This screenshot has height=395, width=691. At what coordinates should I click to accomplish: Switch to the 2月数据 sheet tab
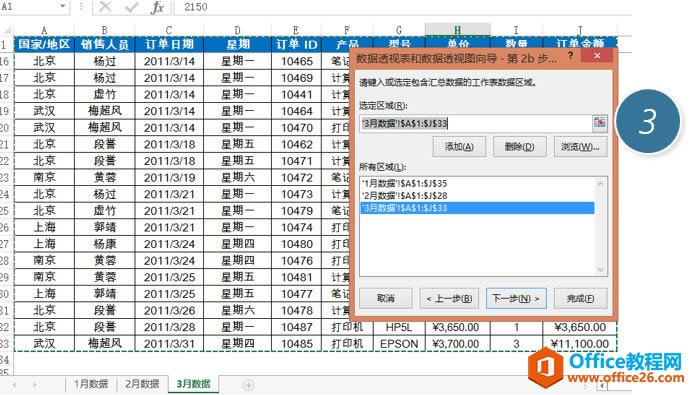pos(142,384)
